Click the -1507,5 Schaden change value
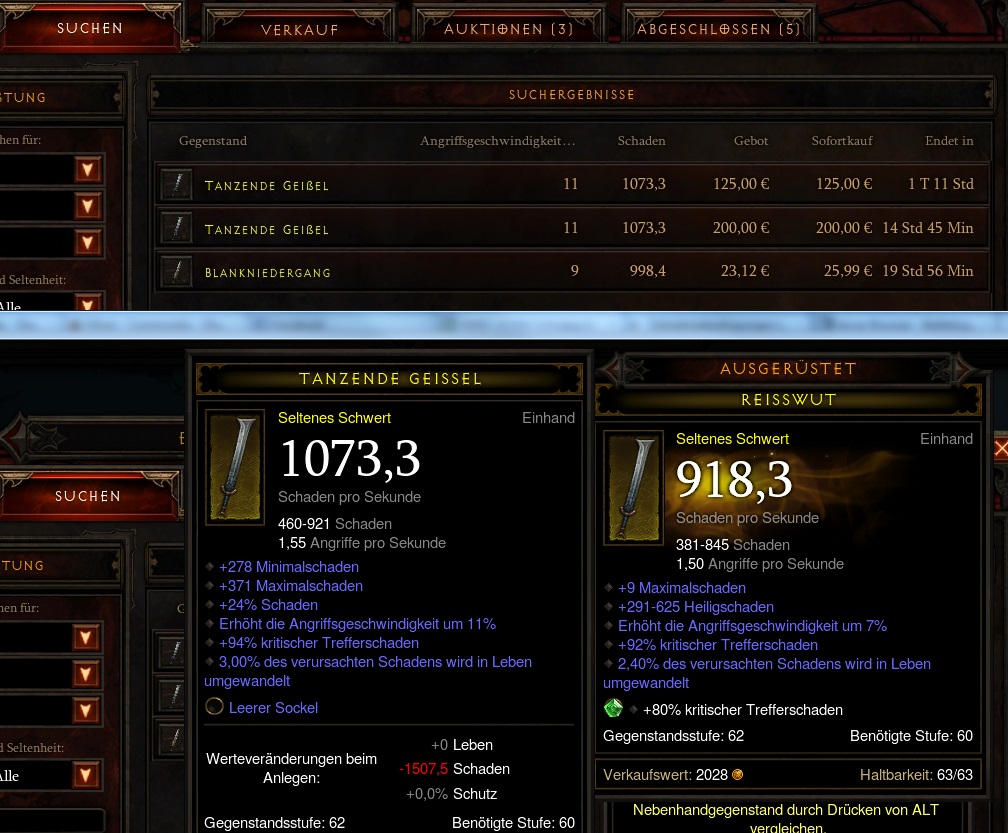Viewport: 1008px width, 833px height. point(424,769)
